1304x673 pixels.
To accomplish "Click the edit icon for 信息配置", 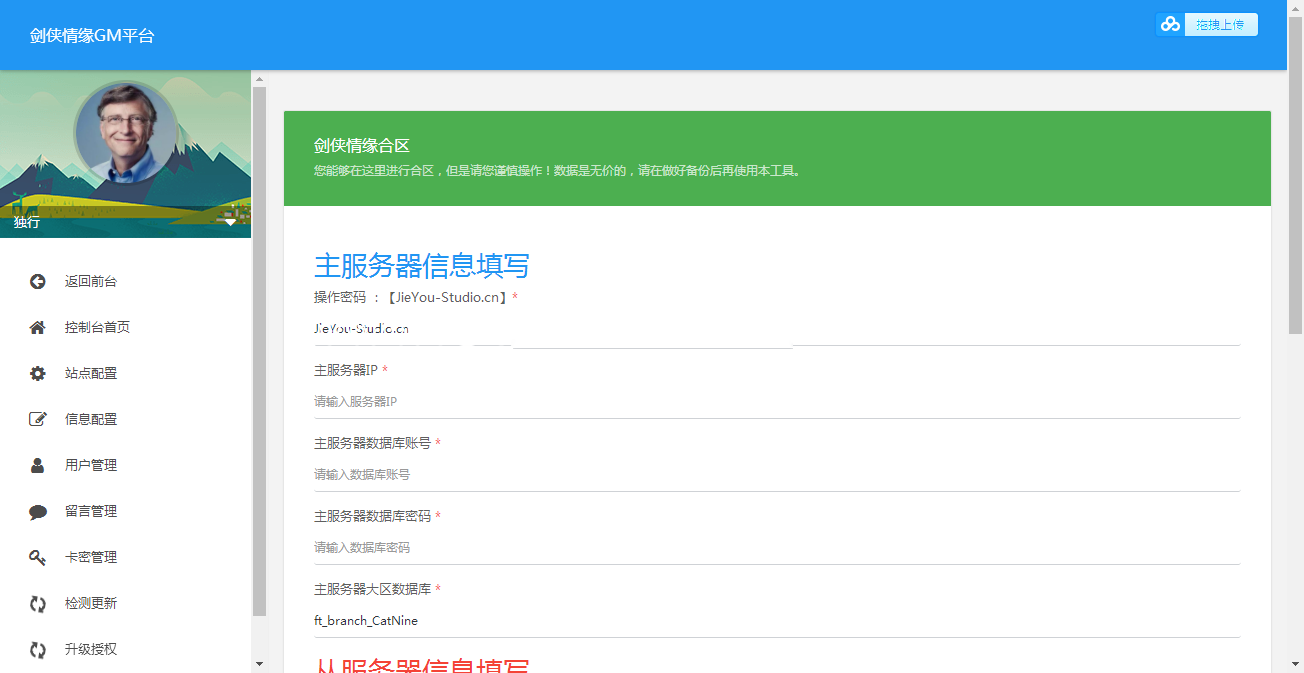I will tap(38, 420).
